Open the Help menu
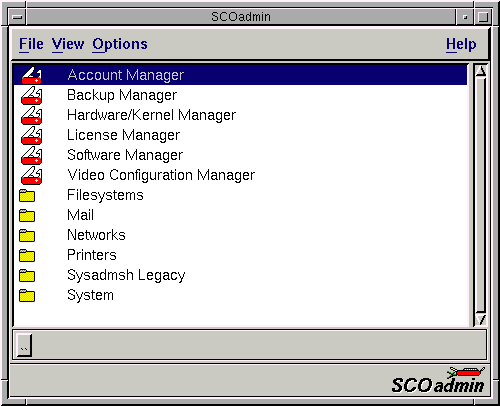Screen dimensions: 500x406 pyautogui.click(x=461, y=44)
